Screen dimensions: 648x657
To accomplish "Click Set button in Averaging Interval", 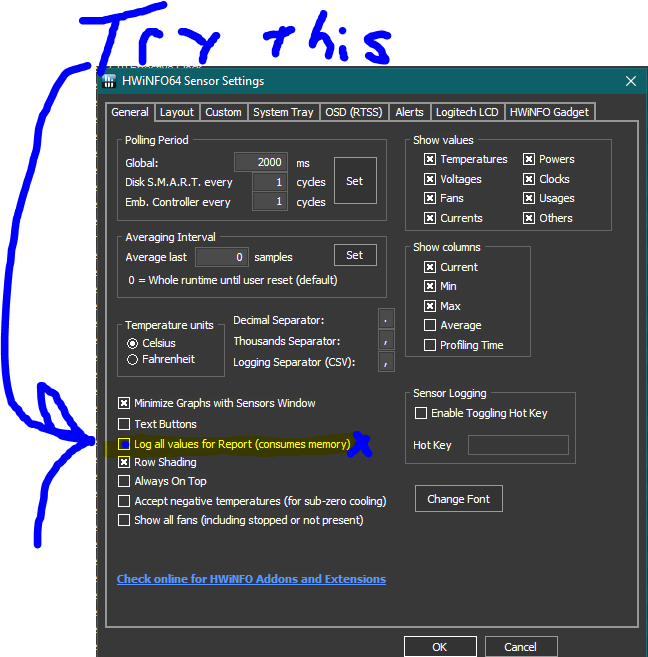I will (x=355, y=255).
